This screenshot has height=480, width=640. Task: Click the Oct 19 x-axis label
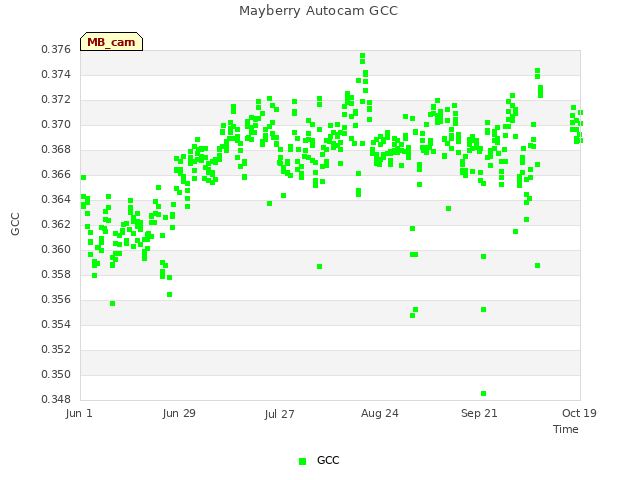pos(579,413)
